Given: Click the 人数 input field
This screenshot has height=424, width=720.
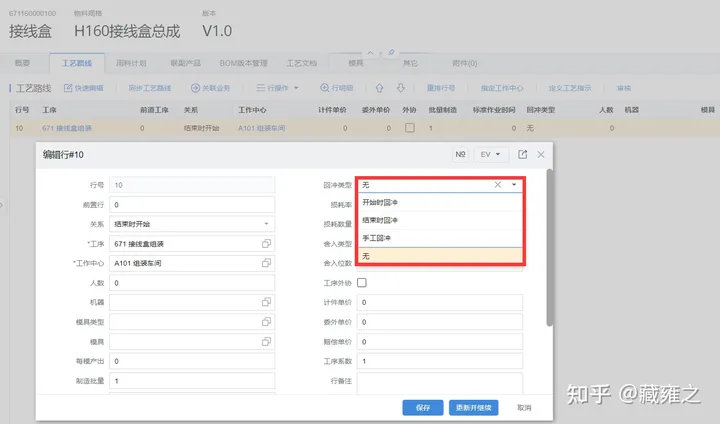Looking at the screenshot, I should (x=192, y=283).
